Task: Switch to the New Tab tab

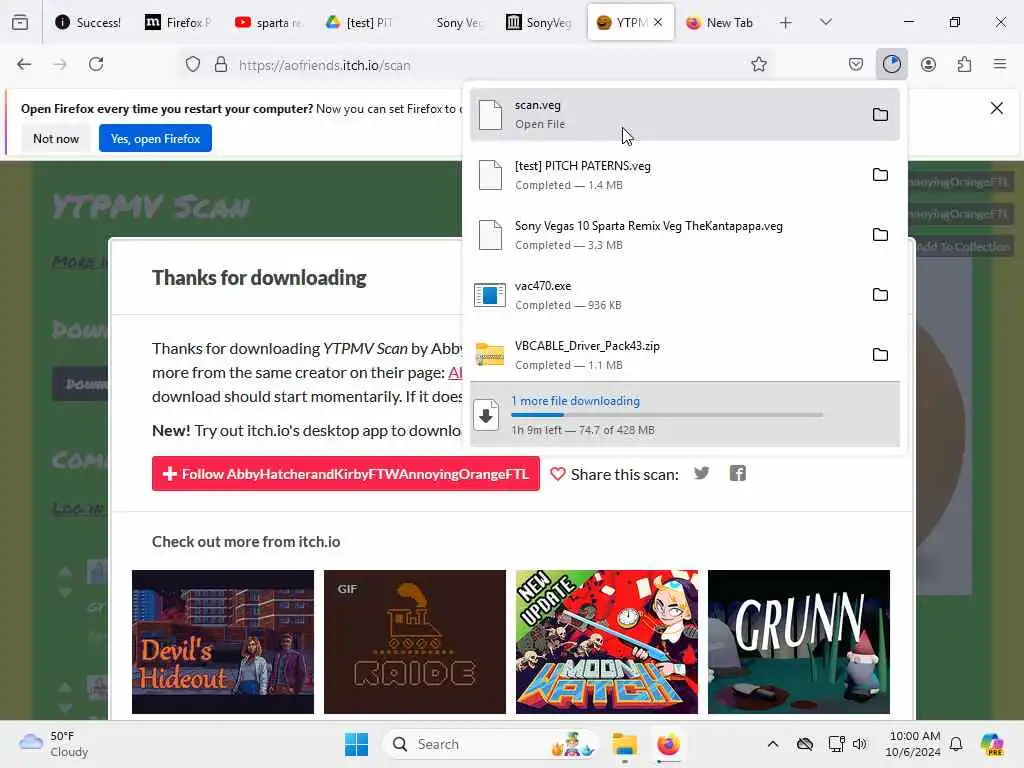Action: [x=720, y=23]
